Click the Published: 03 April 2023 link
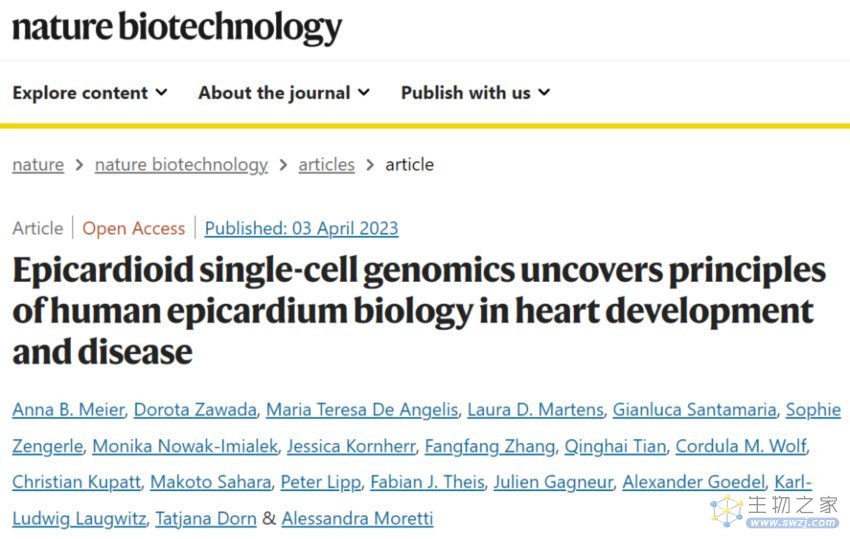Viewport: 850px width, 539px height. [301, 228]
